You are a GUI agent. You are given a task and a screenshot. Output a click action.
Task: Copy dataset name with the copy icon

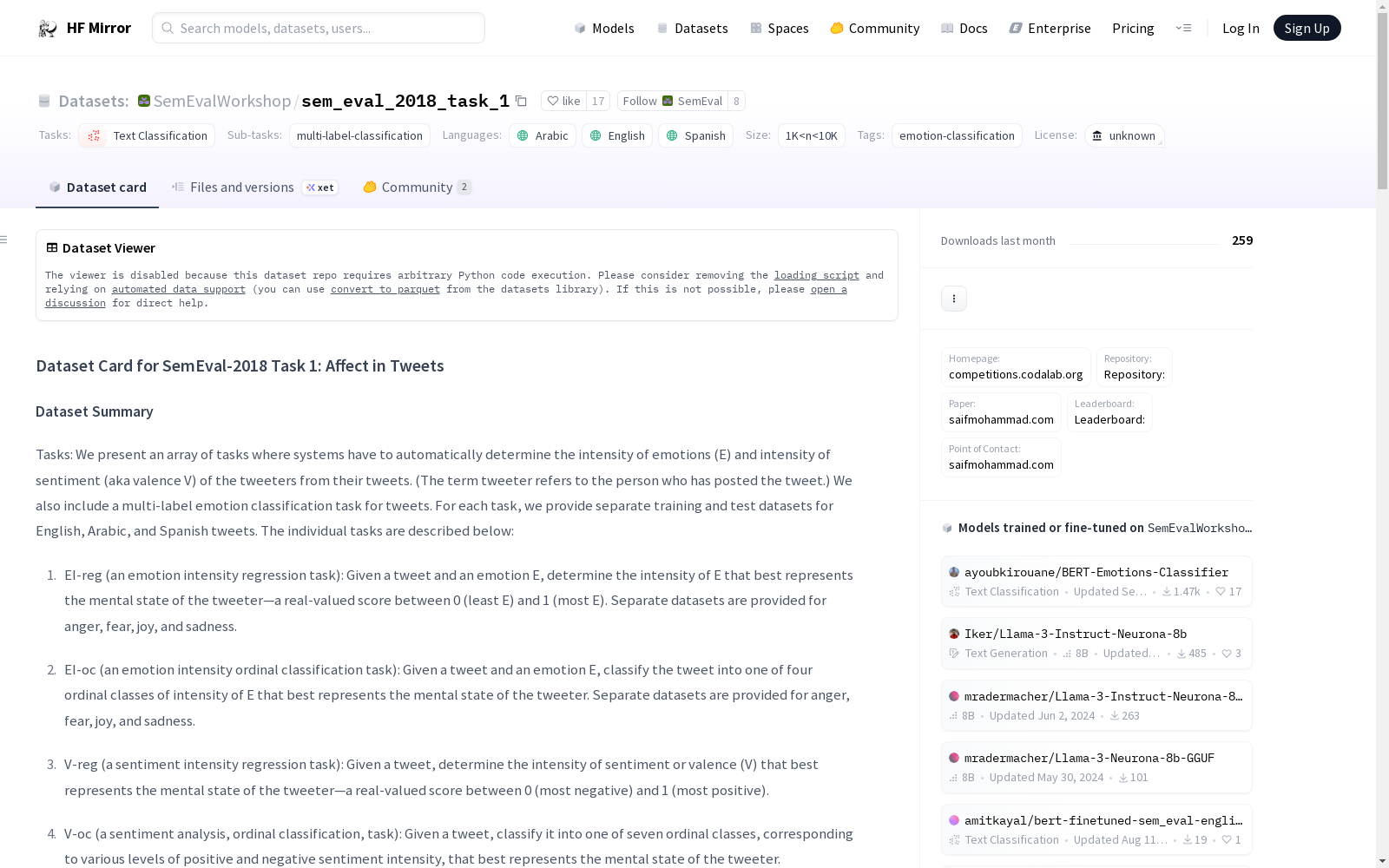(x=521, y=101)
